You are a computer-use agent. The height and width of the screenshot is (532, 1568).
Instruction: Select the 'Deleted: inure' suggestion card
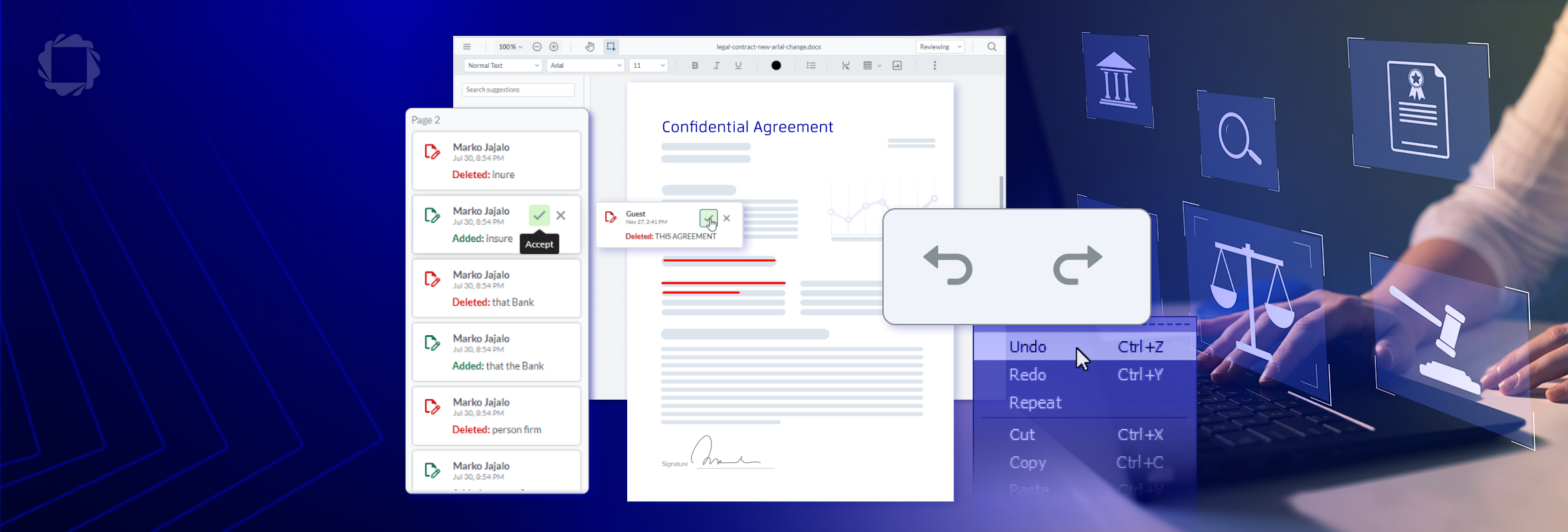coord(496,161)
